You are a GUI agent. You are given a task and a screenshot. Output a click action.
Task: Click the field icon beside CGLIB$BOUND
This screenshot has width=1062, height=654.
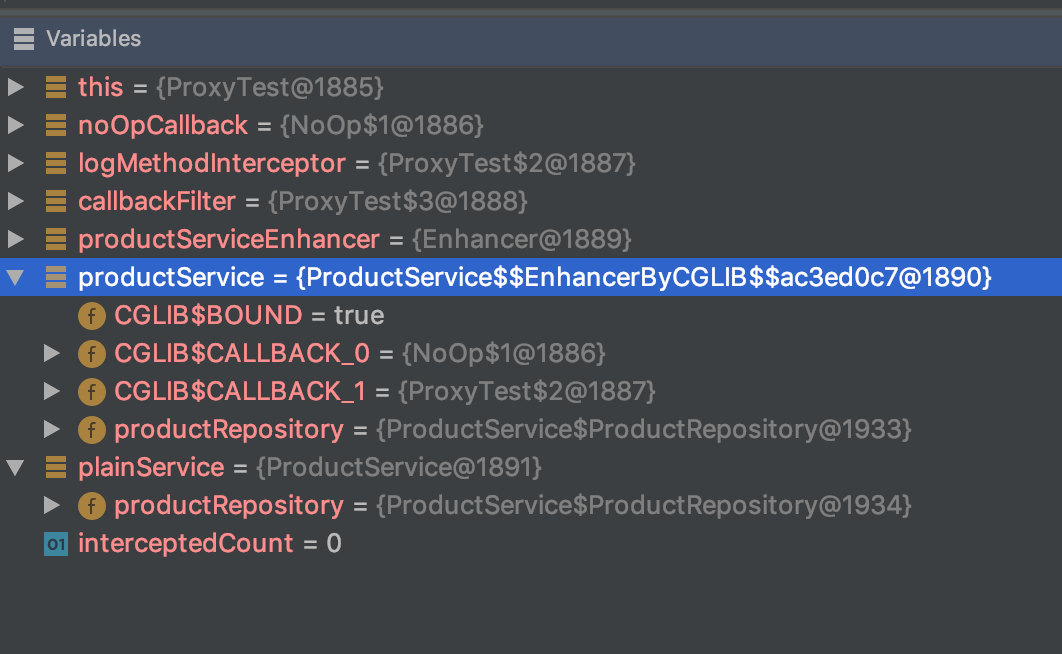click(91, 315)
